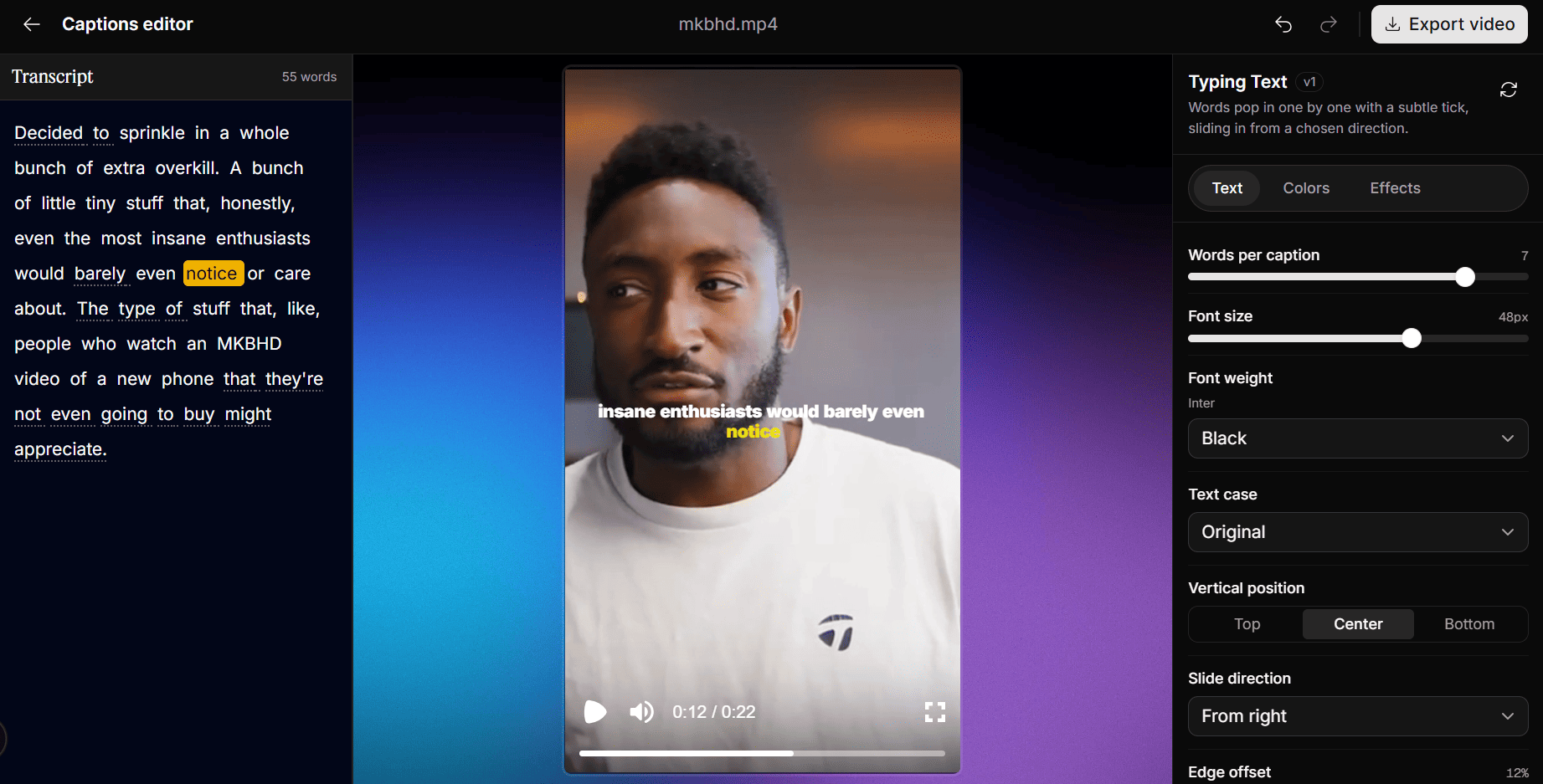
Task: Redo the last change
Action: (x=1329, y=24)
